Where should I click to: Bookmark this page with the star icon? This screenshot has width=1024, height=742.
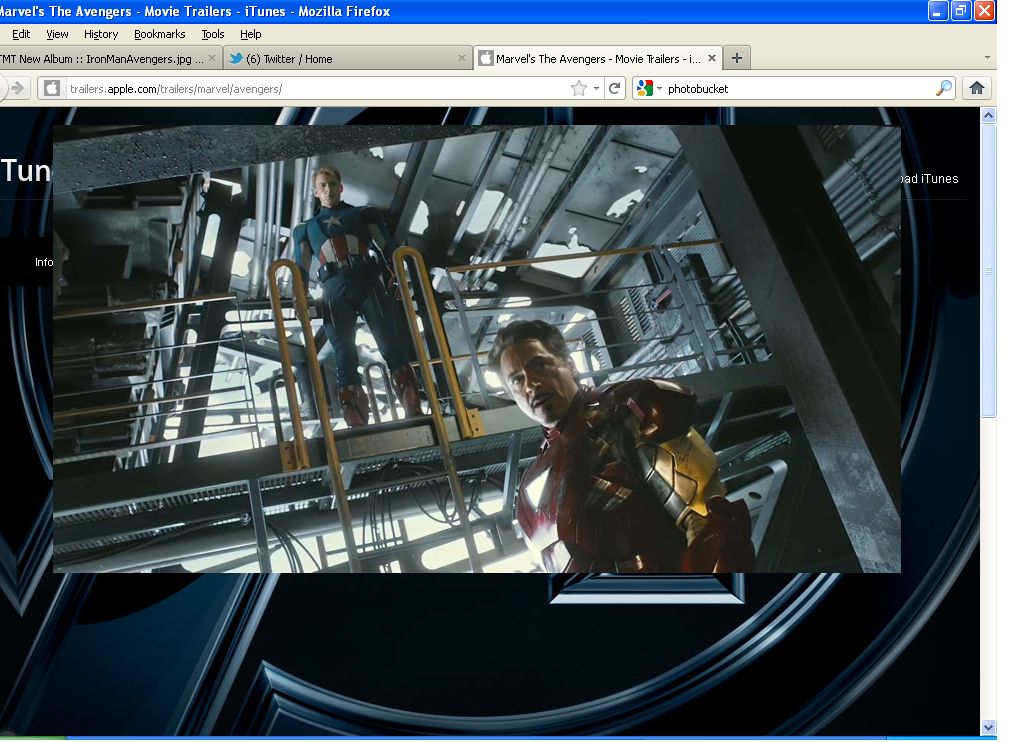[x=578, y=88]
